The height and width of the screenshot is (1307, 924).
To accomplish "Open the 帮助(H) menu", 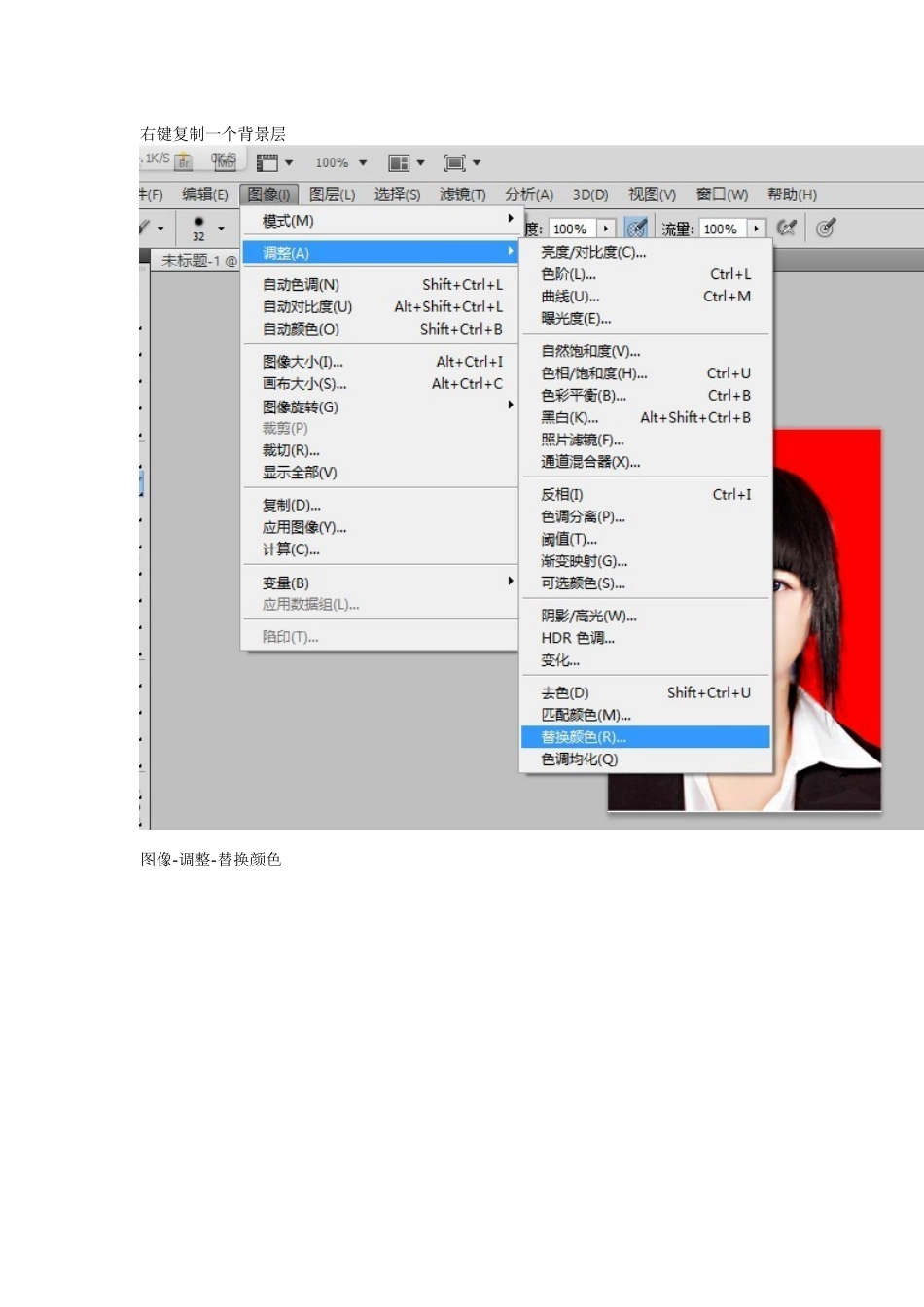I will (x=792, y=194).
